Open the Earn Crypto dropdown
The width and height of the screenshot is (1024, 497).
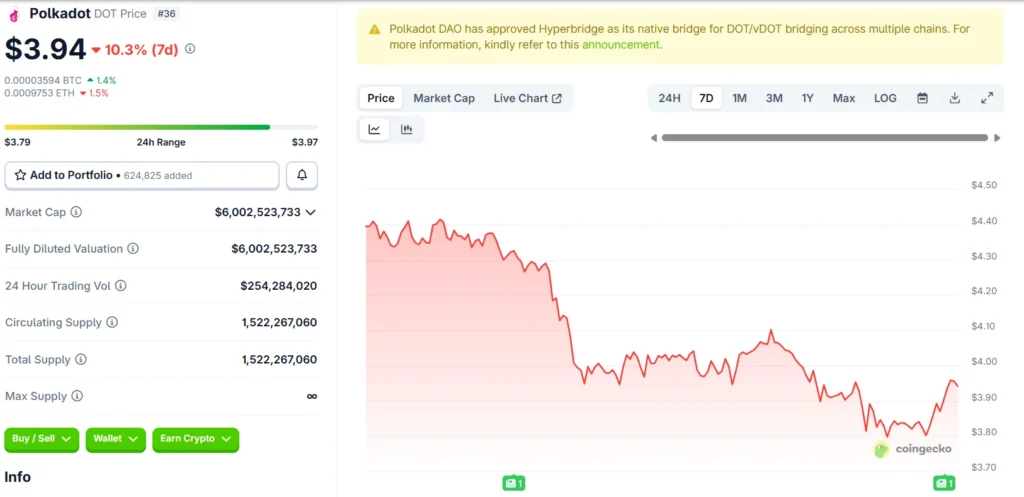196,439
